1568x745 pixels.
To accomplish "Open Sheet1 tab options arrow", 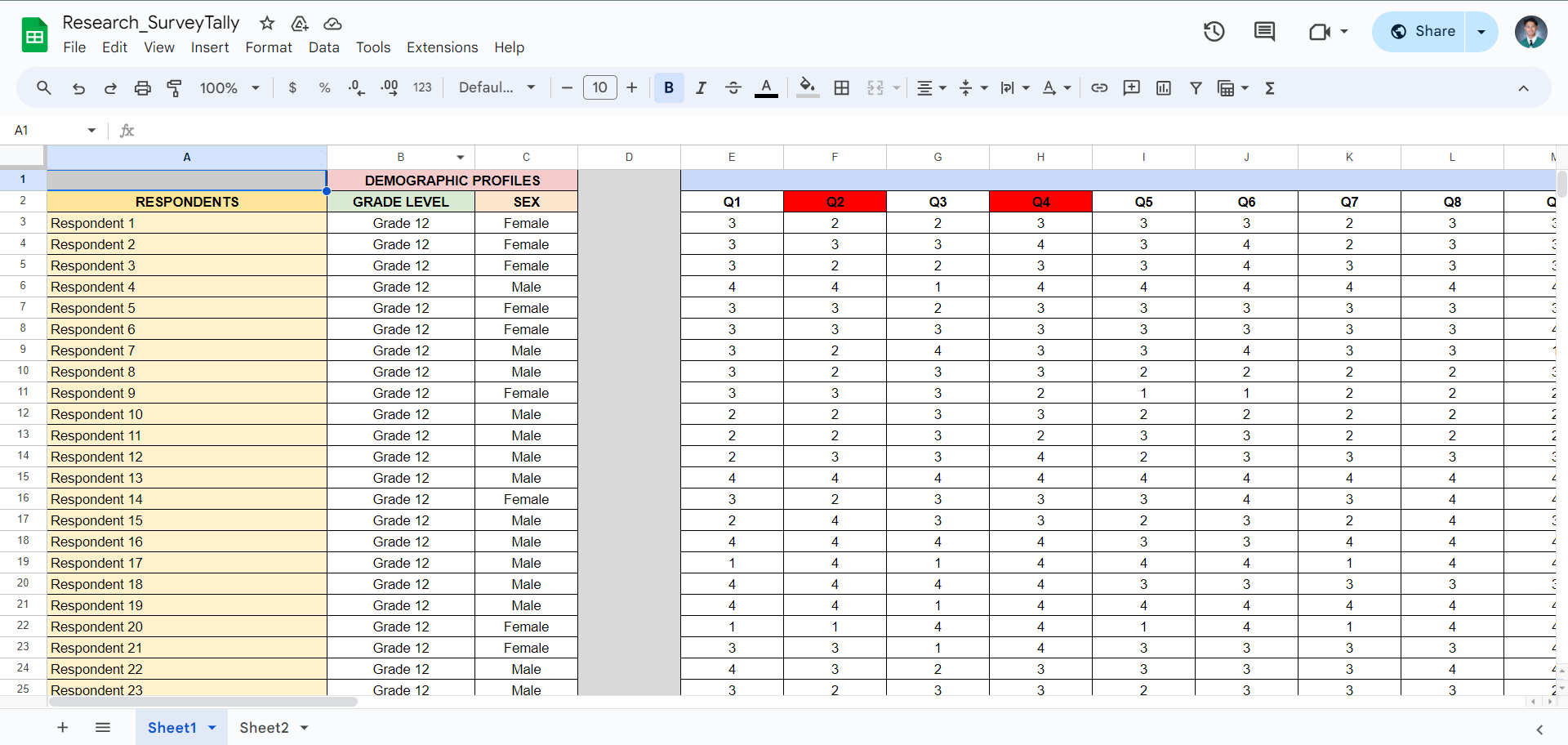I will (x=212, y=728).
